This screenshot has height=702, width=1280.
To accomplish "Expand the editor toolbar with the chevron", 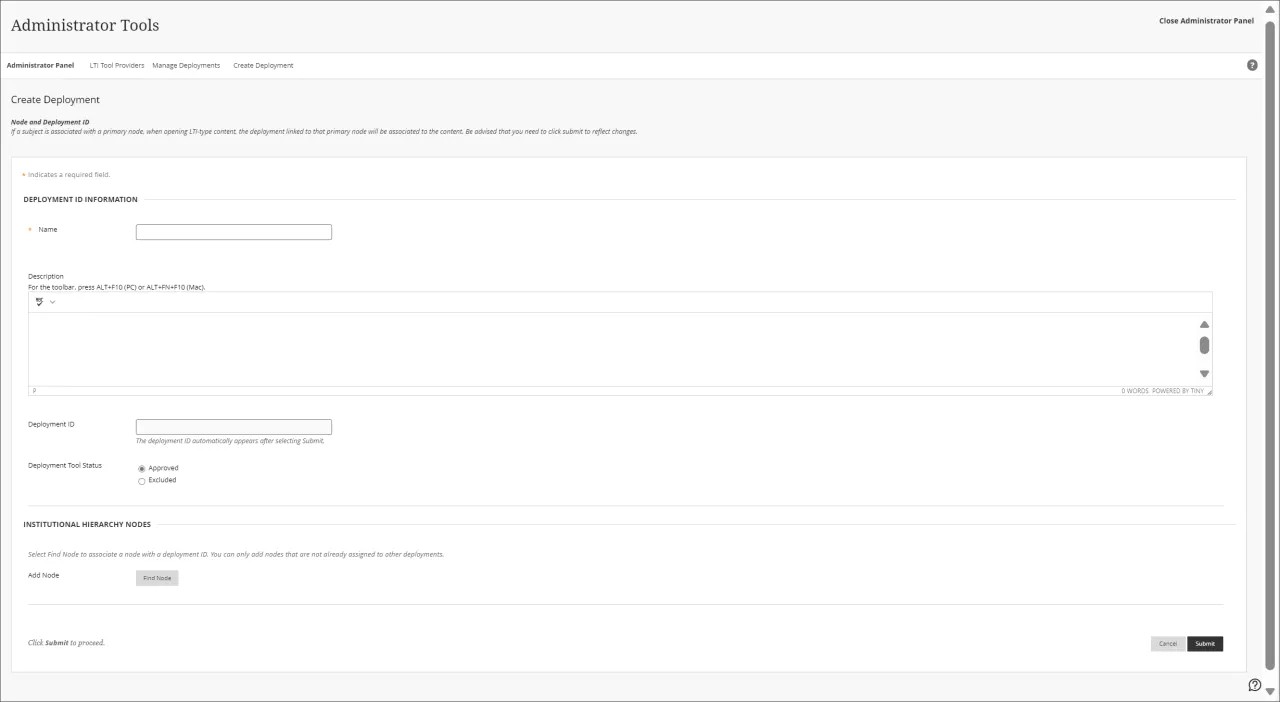I will pyautogui.click(x=53, y=301).
